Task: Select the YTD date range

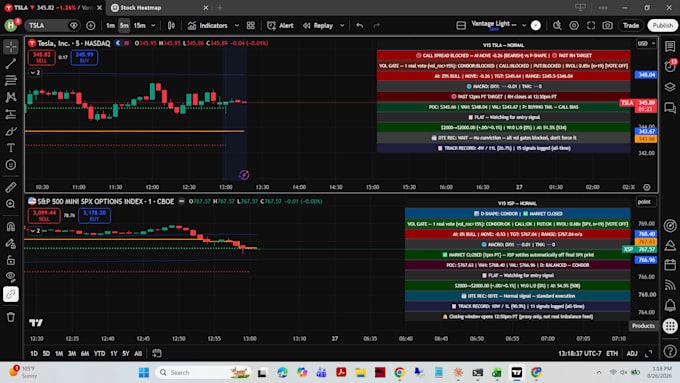Action: click(99, 354)
